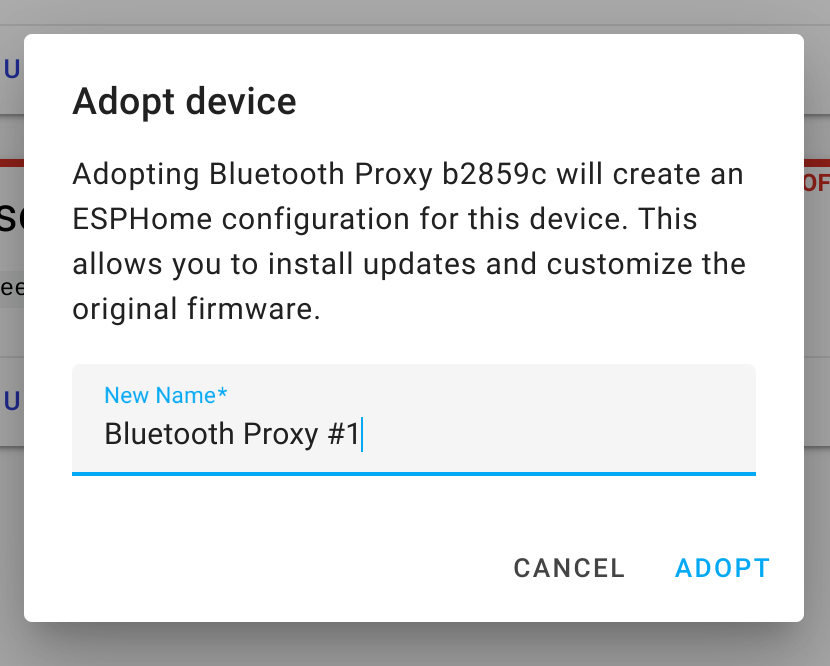Click the partial 'ee' text at left edge
Image resolution: width=830 pixels, height=666 pixels.
coord(12,287)
